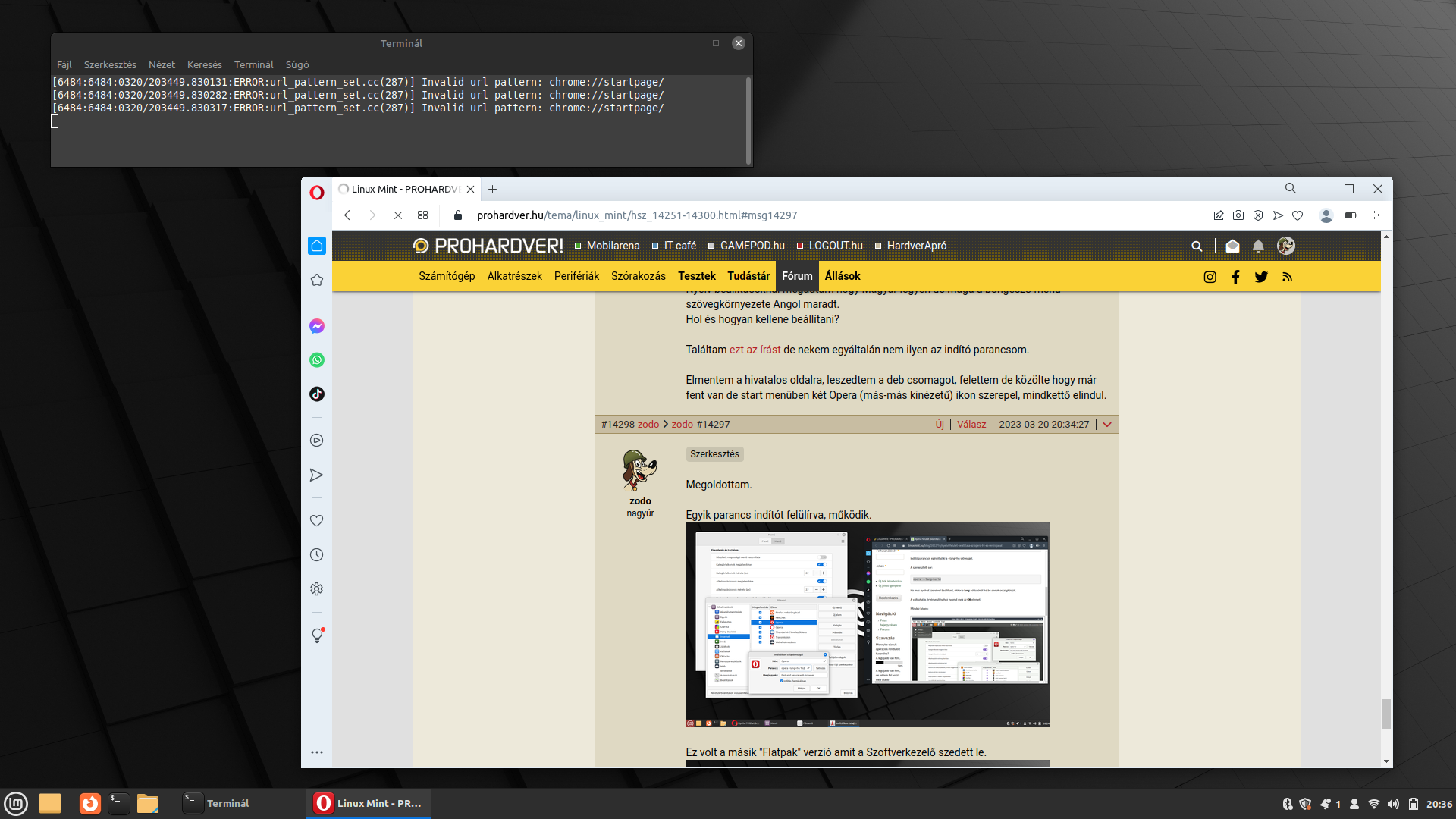Open Prohardver Twitter page
Viewport: 1456px width, 819px height.
1261,277
